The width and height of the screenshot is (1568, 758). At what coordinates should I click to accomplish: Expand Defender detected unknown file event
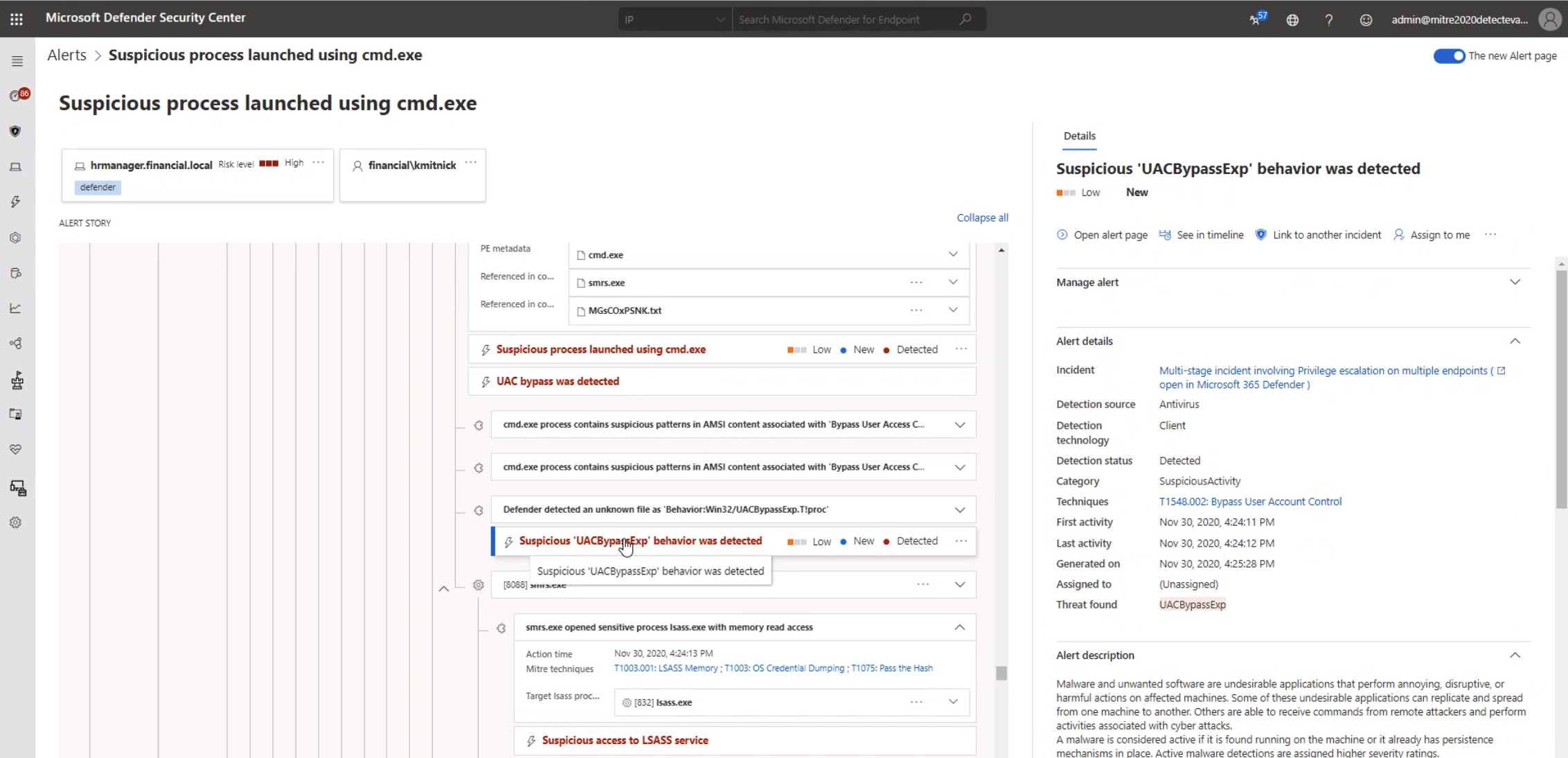[x=960, y=510]
